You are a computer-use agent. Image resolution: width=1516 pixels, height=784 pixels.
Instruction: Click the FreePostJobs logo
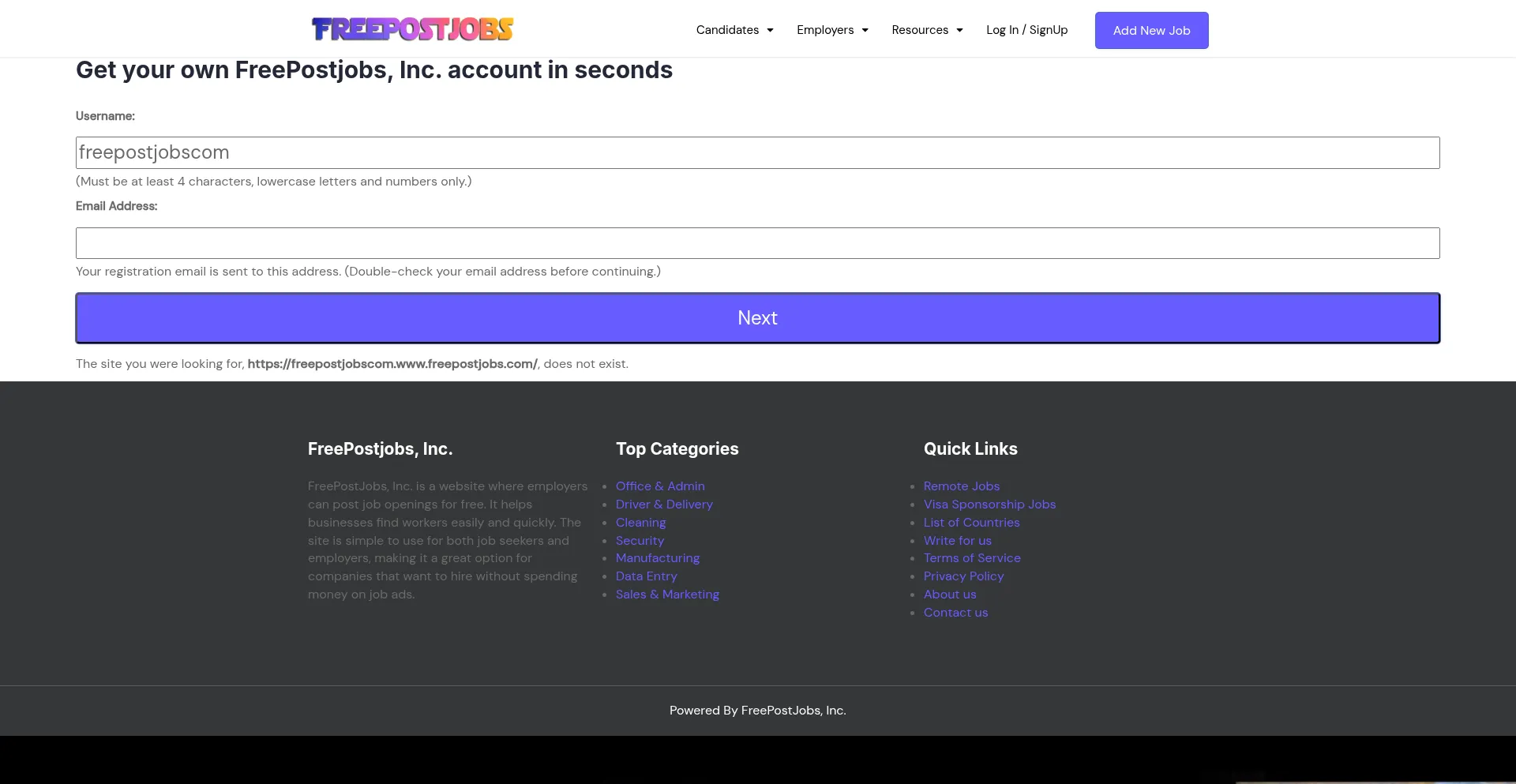[x=412, y=29]
